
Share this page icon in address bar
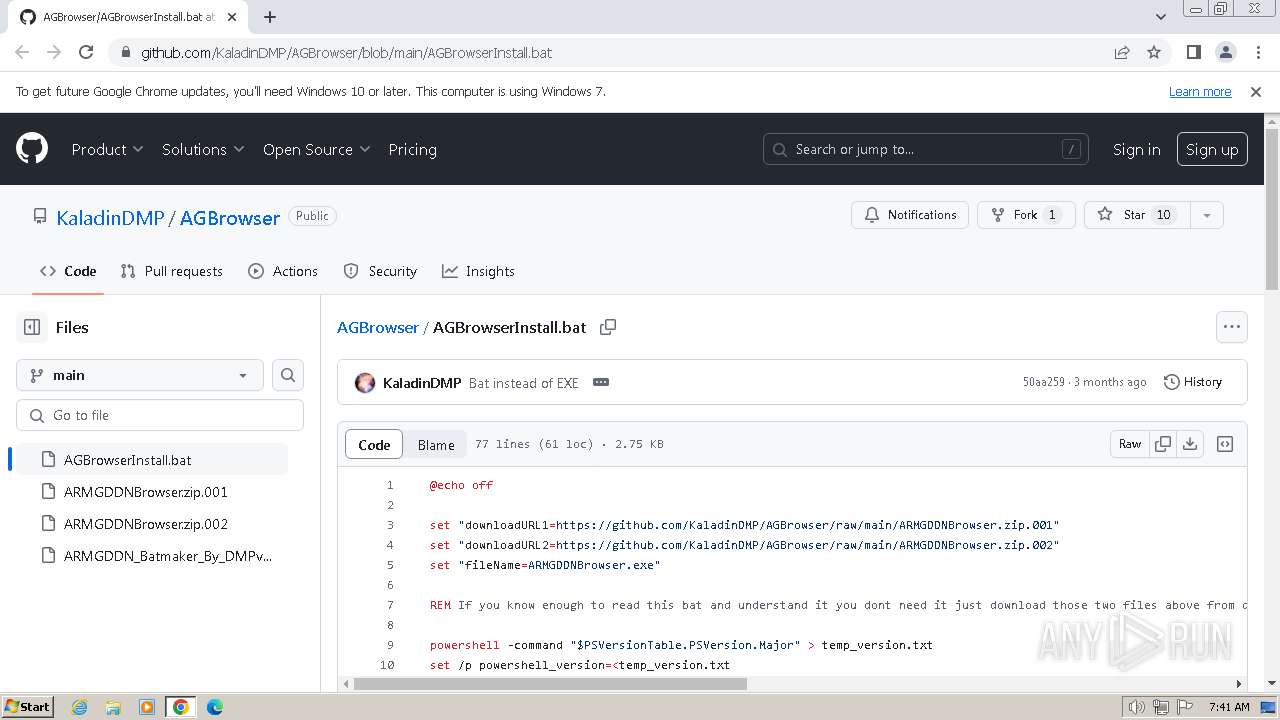pyautogui.click(x=1122, y=52)
